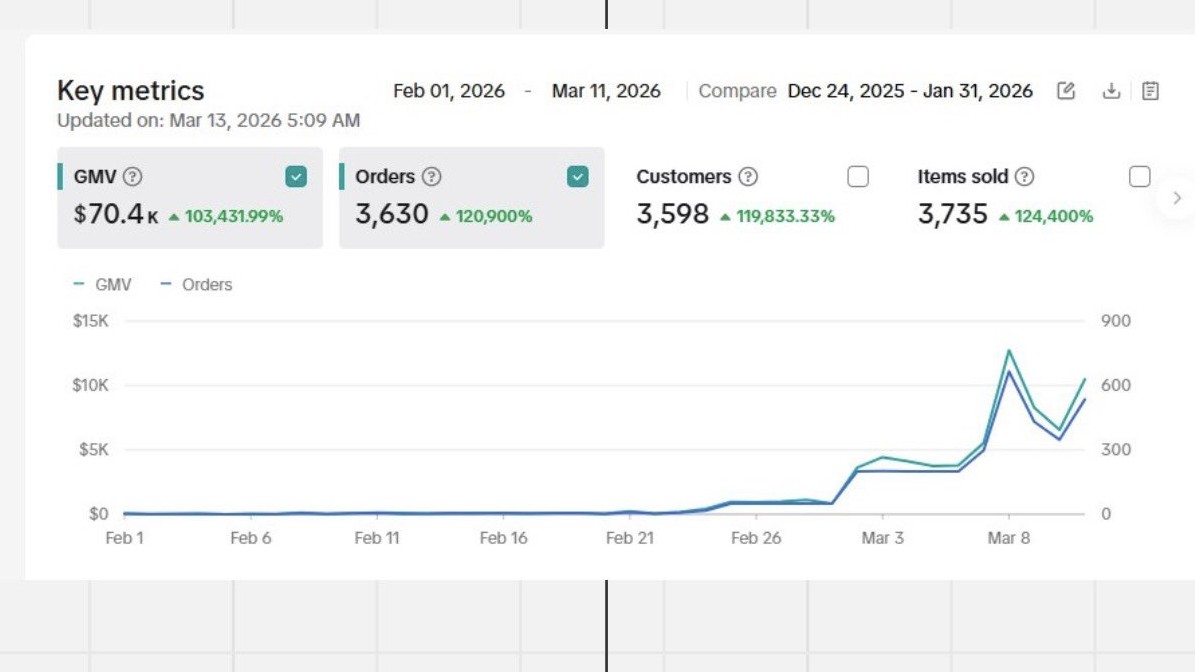This screenshot has height=672, width=1195.
Task: Click the Items sold help icon
Action: pos(1024,177)
